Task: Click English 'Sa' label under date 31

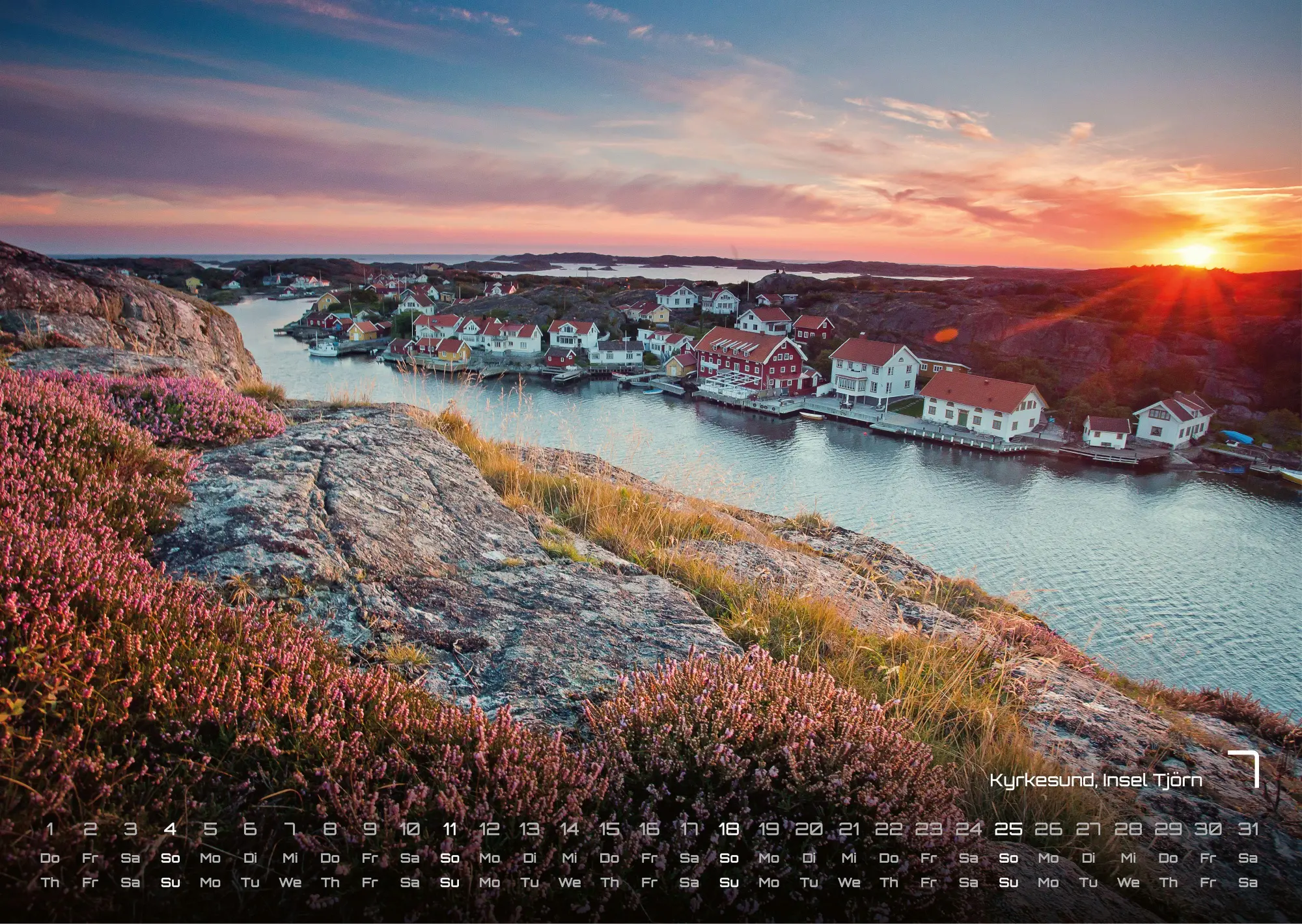Action: [1248, 883]
